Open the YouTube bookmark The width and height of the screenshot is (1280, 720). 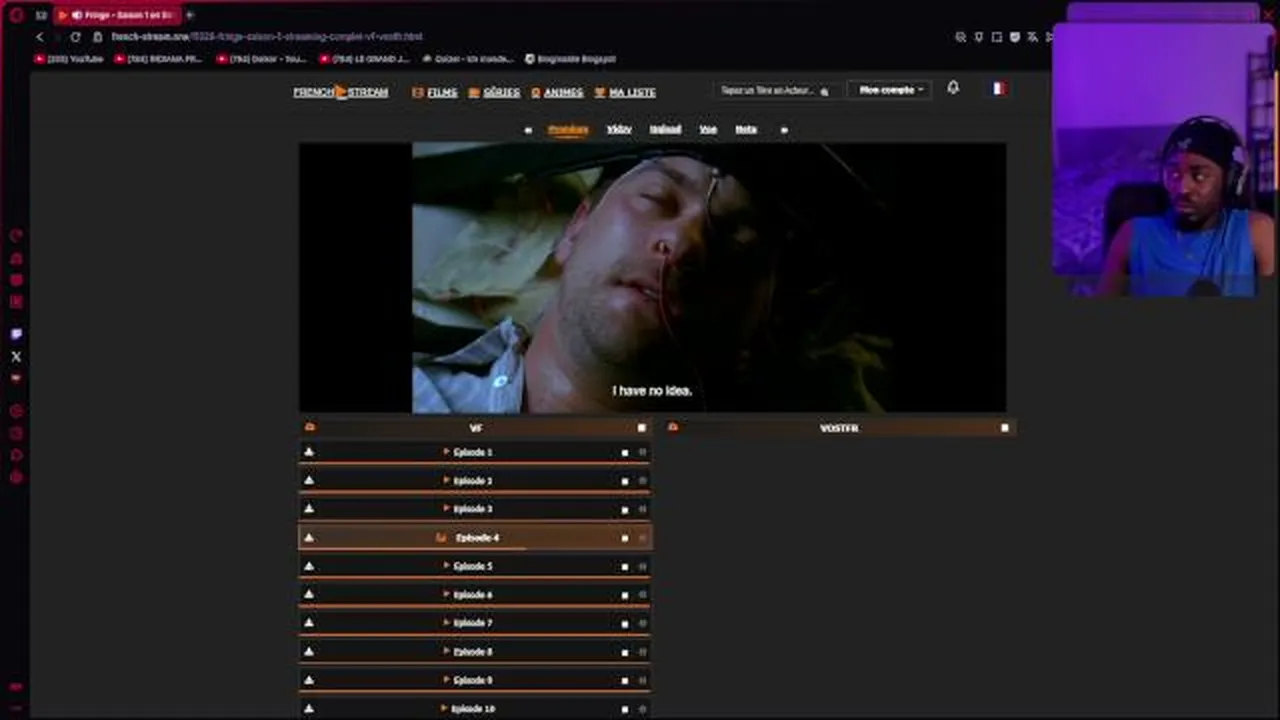click(69, 59)
